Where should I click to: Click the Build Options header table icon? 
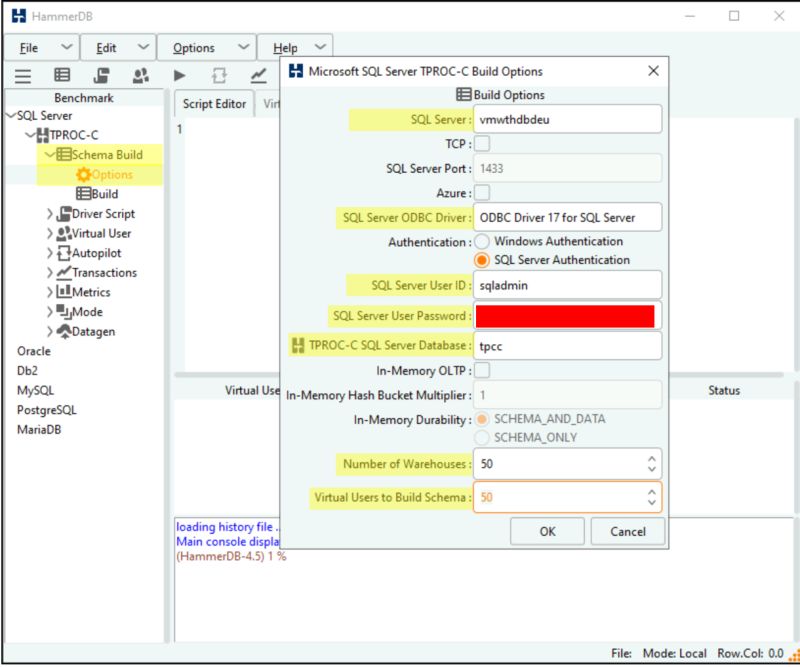(463, 95)
